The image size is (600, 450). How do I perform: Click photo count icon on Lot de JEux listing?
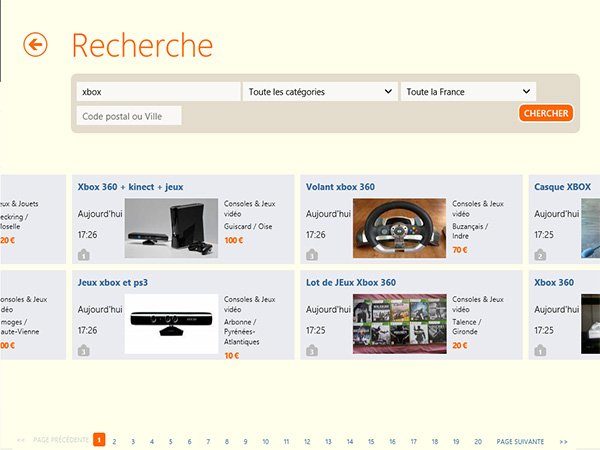(312, 351)
